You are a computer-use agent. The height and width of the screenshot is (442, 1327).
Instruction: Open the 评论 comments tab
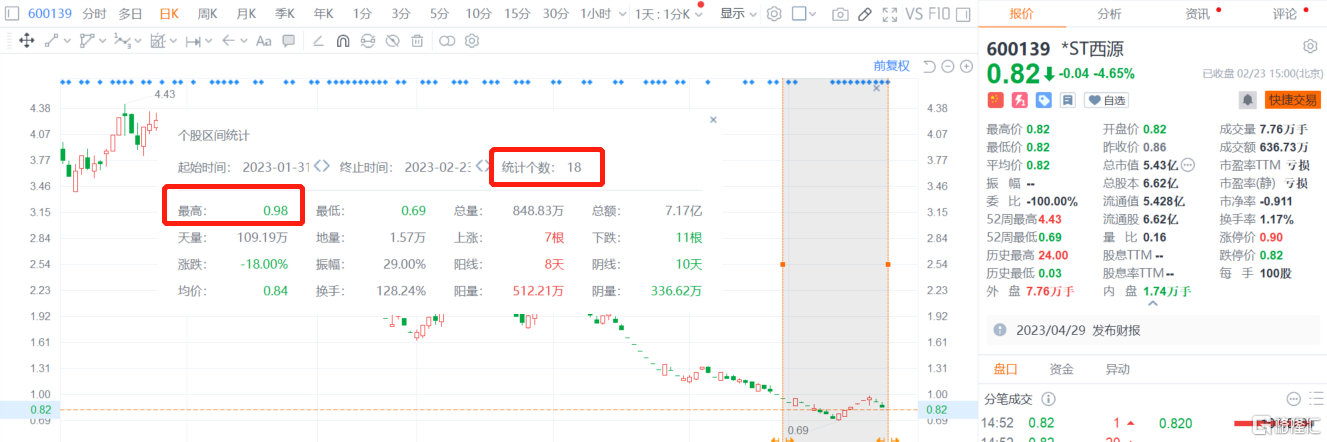click(1284, 14)
